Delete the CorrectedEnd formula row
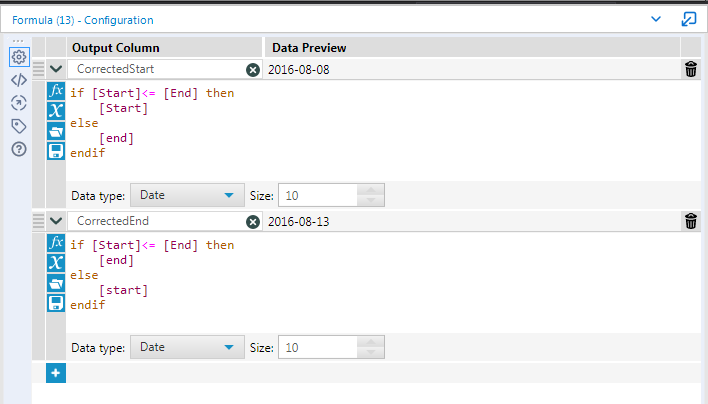 (690, 222)
